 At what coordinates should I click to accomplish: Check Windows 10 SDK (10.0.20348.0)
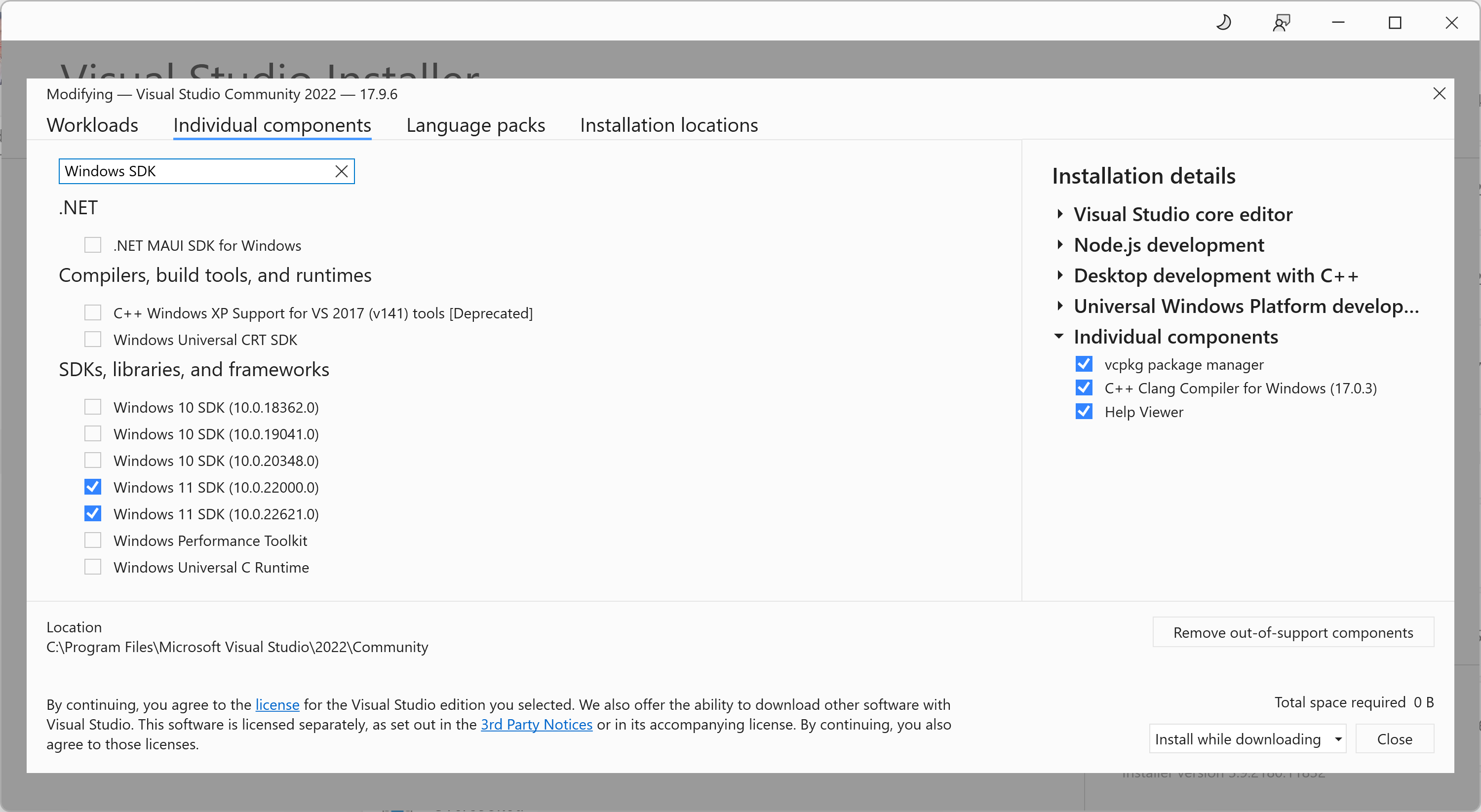93,461
